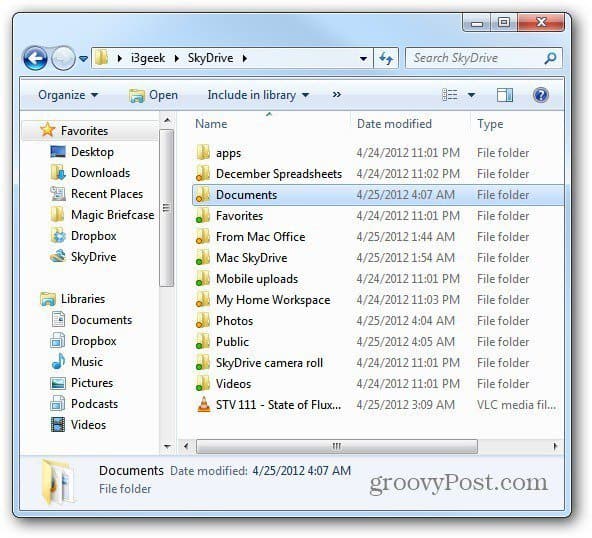Select the Documents folder row

(x=378, y=195)
